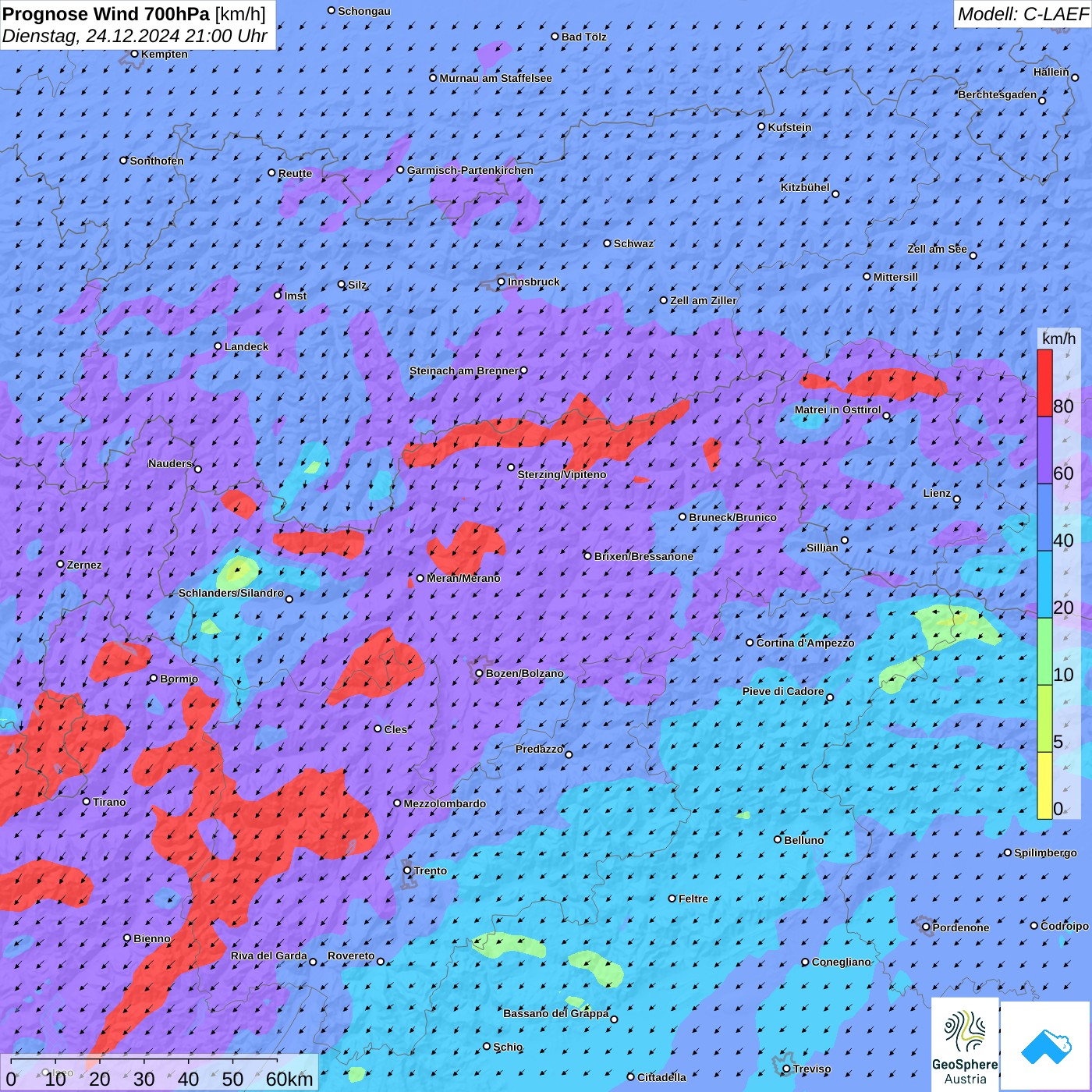Click the Zernez city marker
Screen dimensions: 1092x1092
(x=61, y=564)
